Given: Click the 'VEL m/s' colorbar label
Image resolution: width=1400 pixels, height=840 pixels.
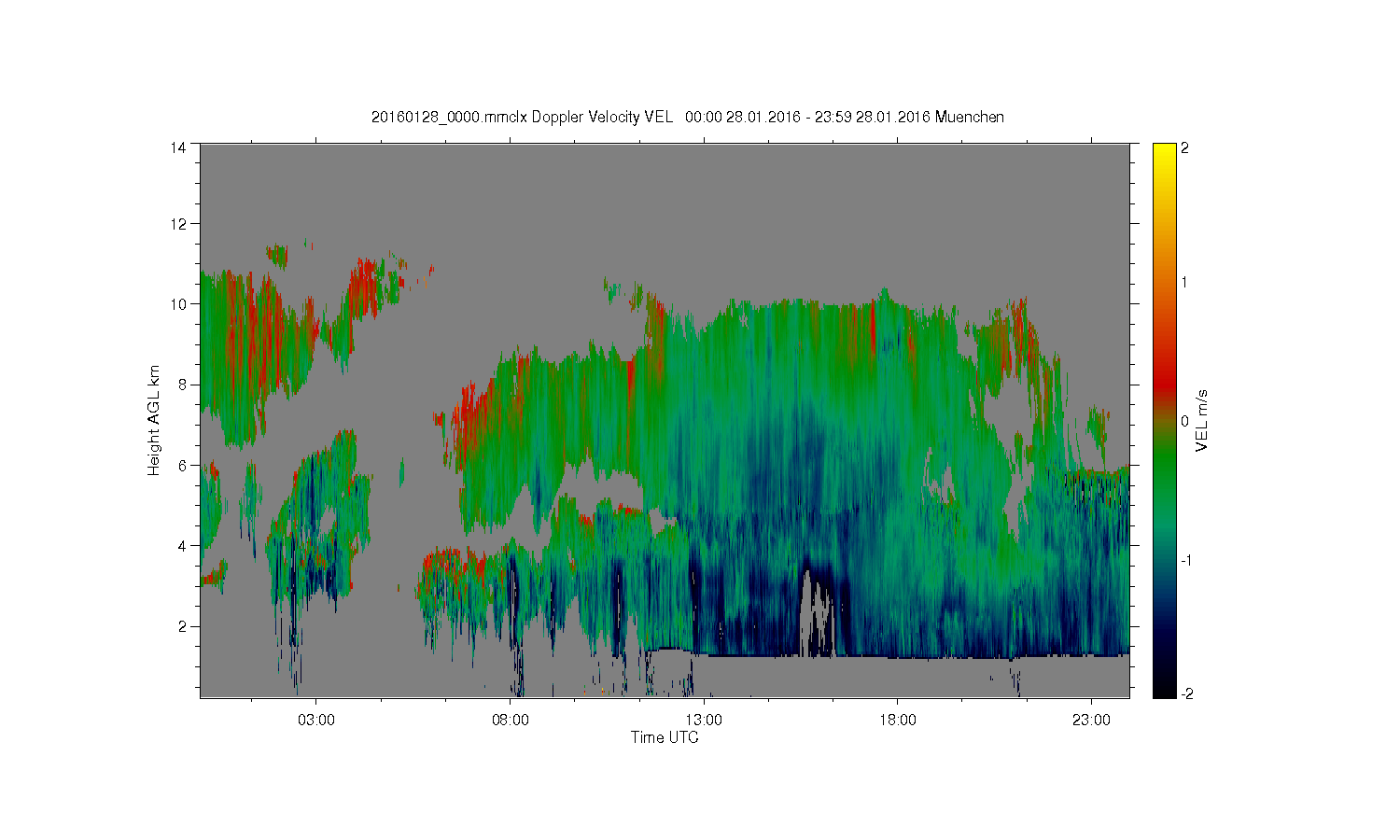Looking at the screenshot, I should pyautogui.click(x=1202, y=421).
